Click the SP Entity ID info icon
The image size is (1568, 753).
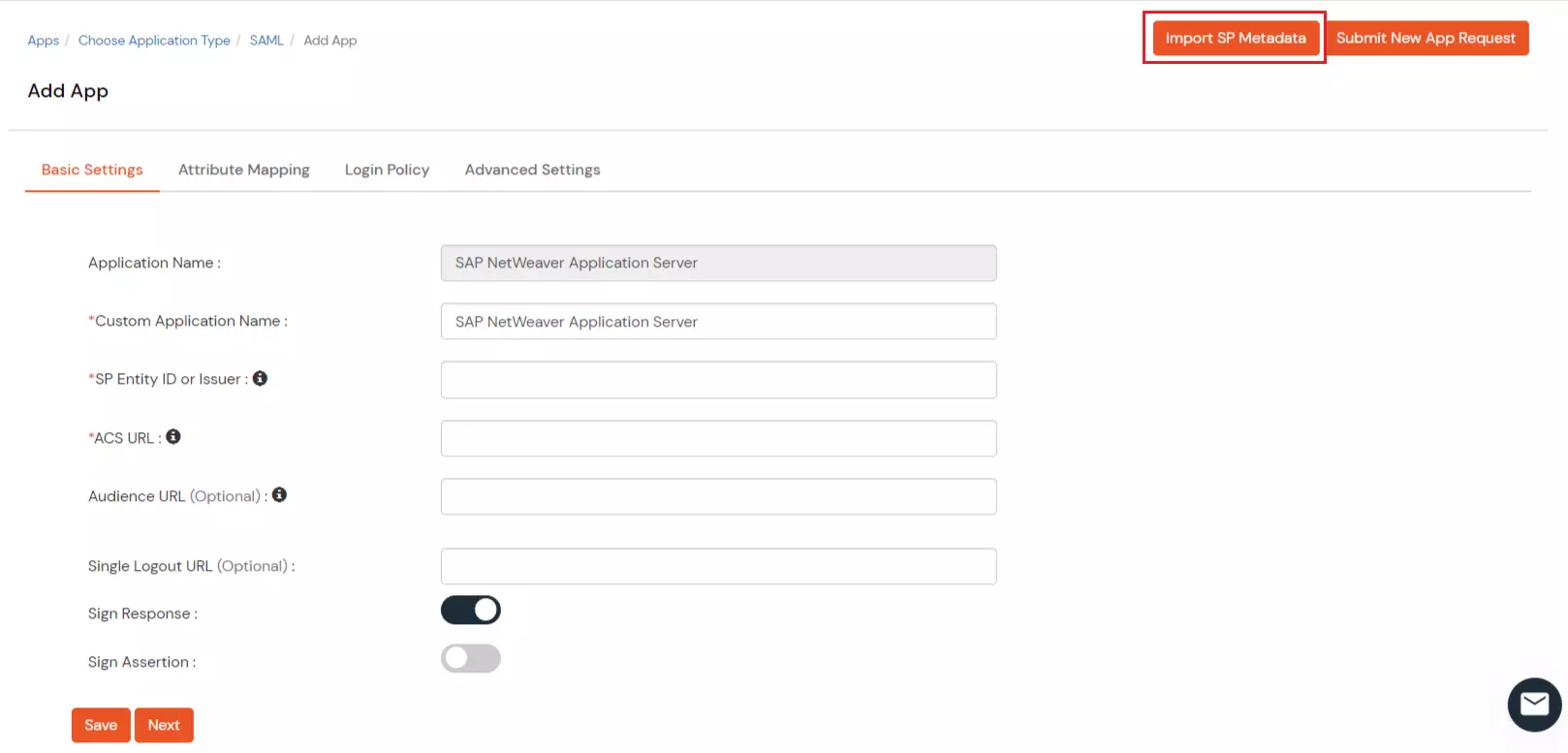pyautogui.click(x=260, y=378)
